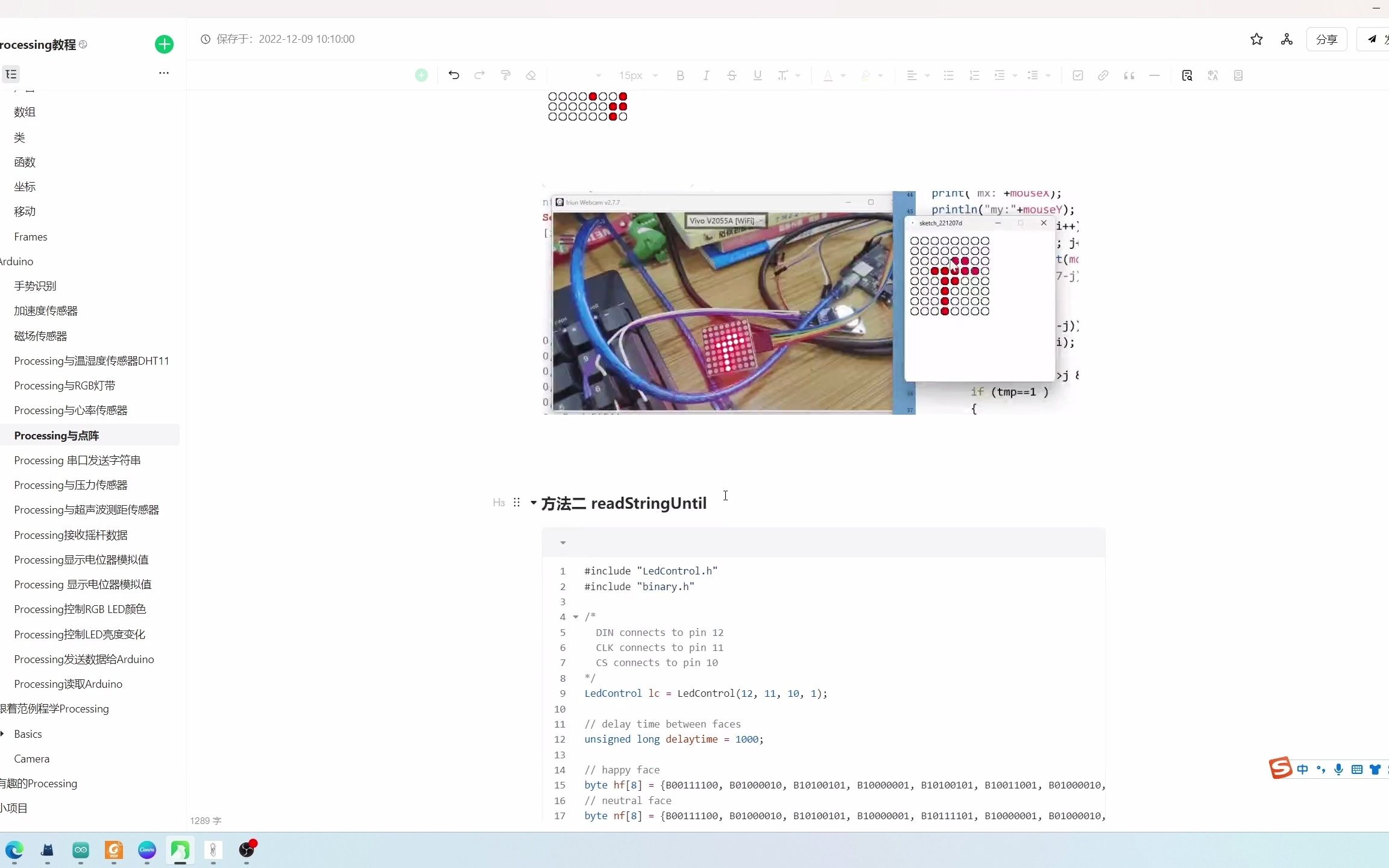Select Processing与心率传感器 sidebar item
The width and height of the screenshot is (1389, 868).
tap(71, 410)
